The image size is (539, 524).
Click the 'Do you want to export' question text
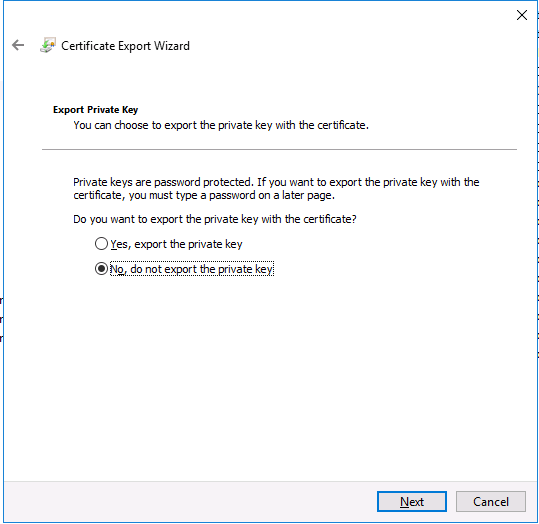(215, 219)
